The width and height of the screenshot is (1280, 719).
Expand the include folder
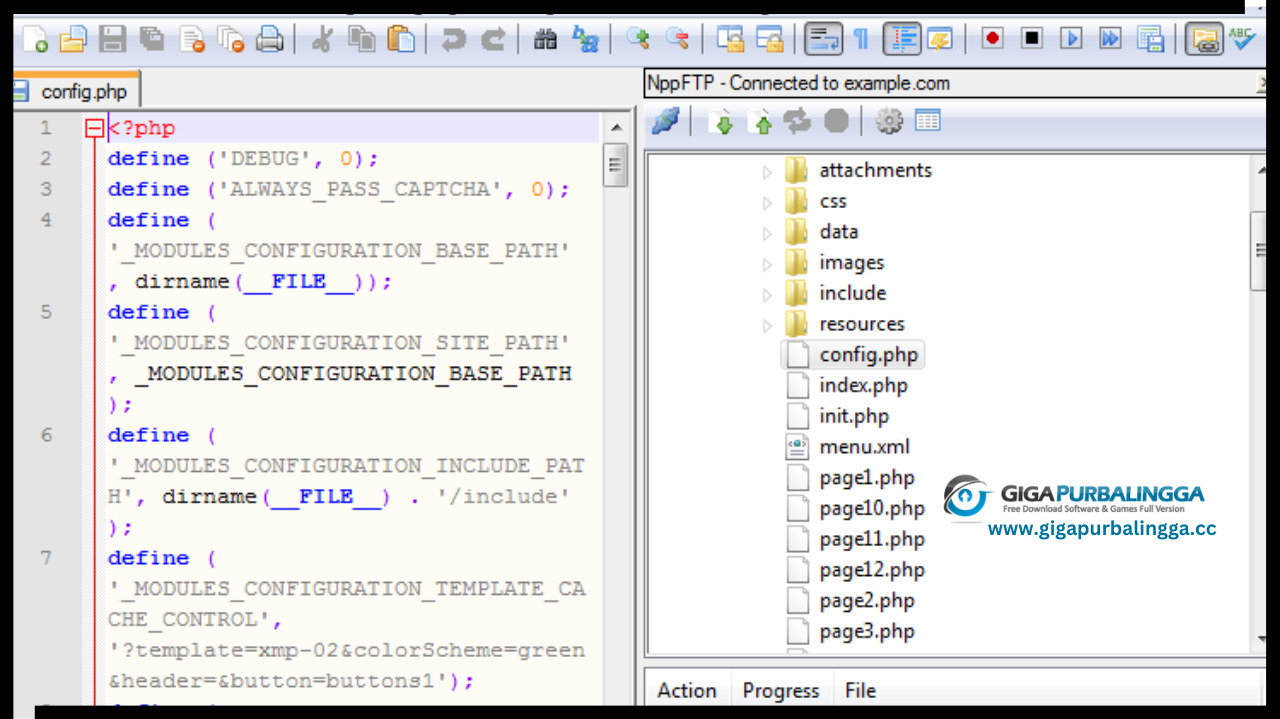tap(767, 295)
